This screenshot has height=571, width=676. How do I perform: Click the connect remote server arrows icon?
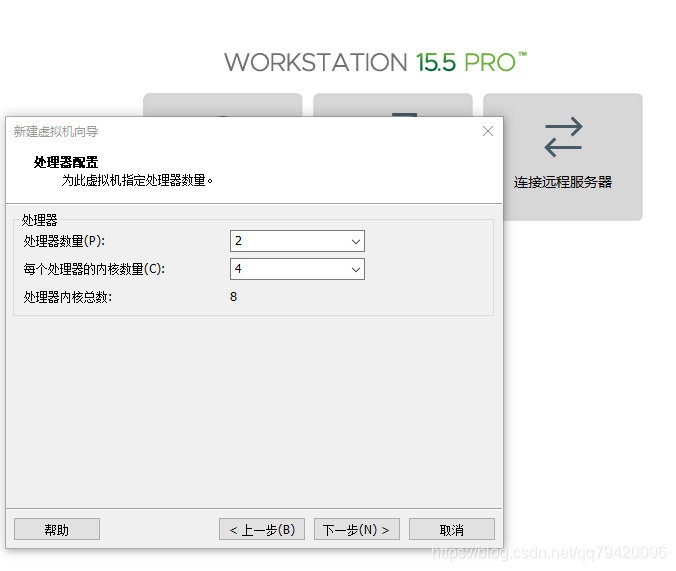563,137
